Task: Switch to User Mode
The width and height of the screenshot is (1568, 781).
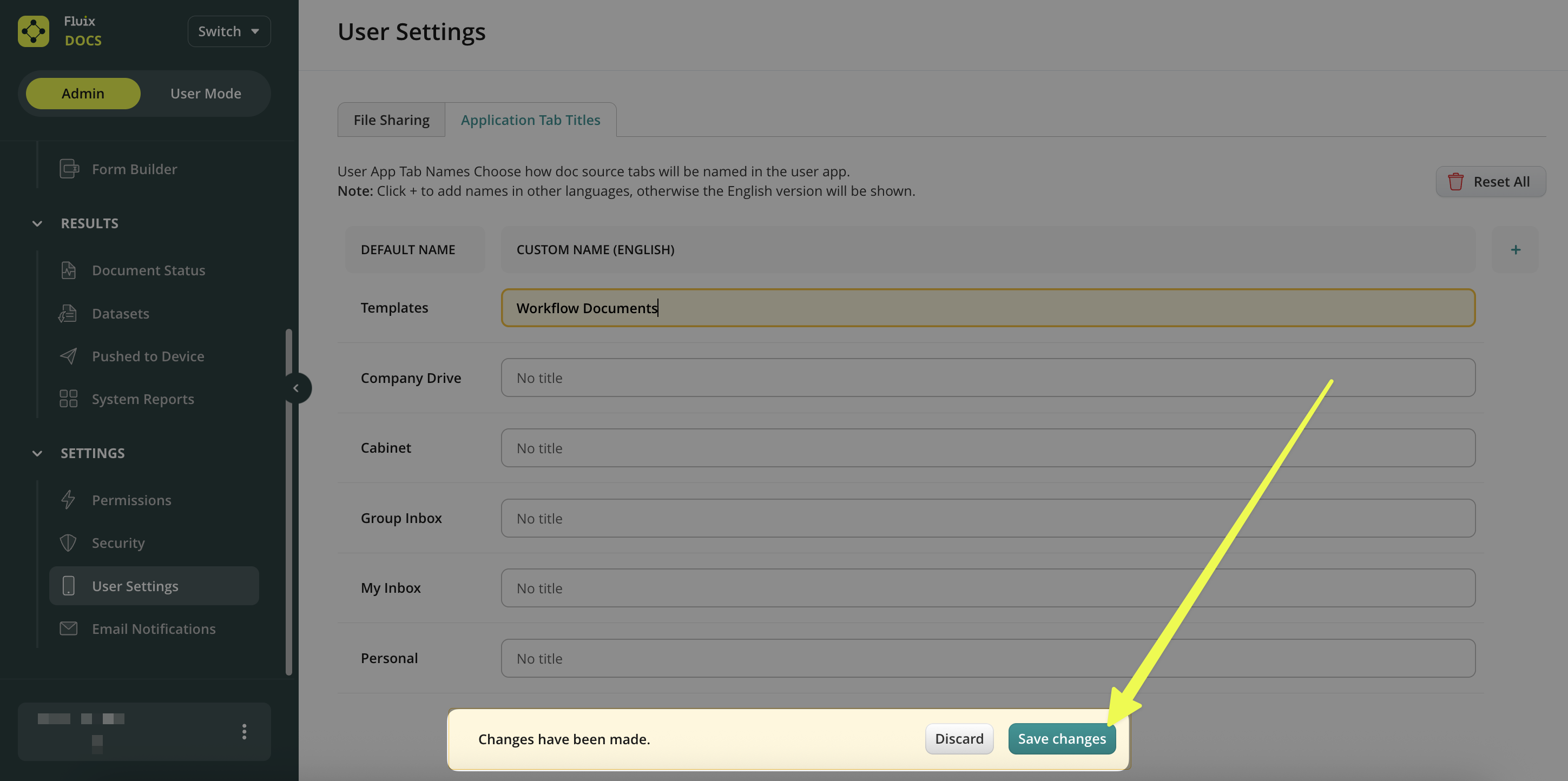Action: [x=205, y=94]
